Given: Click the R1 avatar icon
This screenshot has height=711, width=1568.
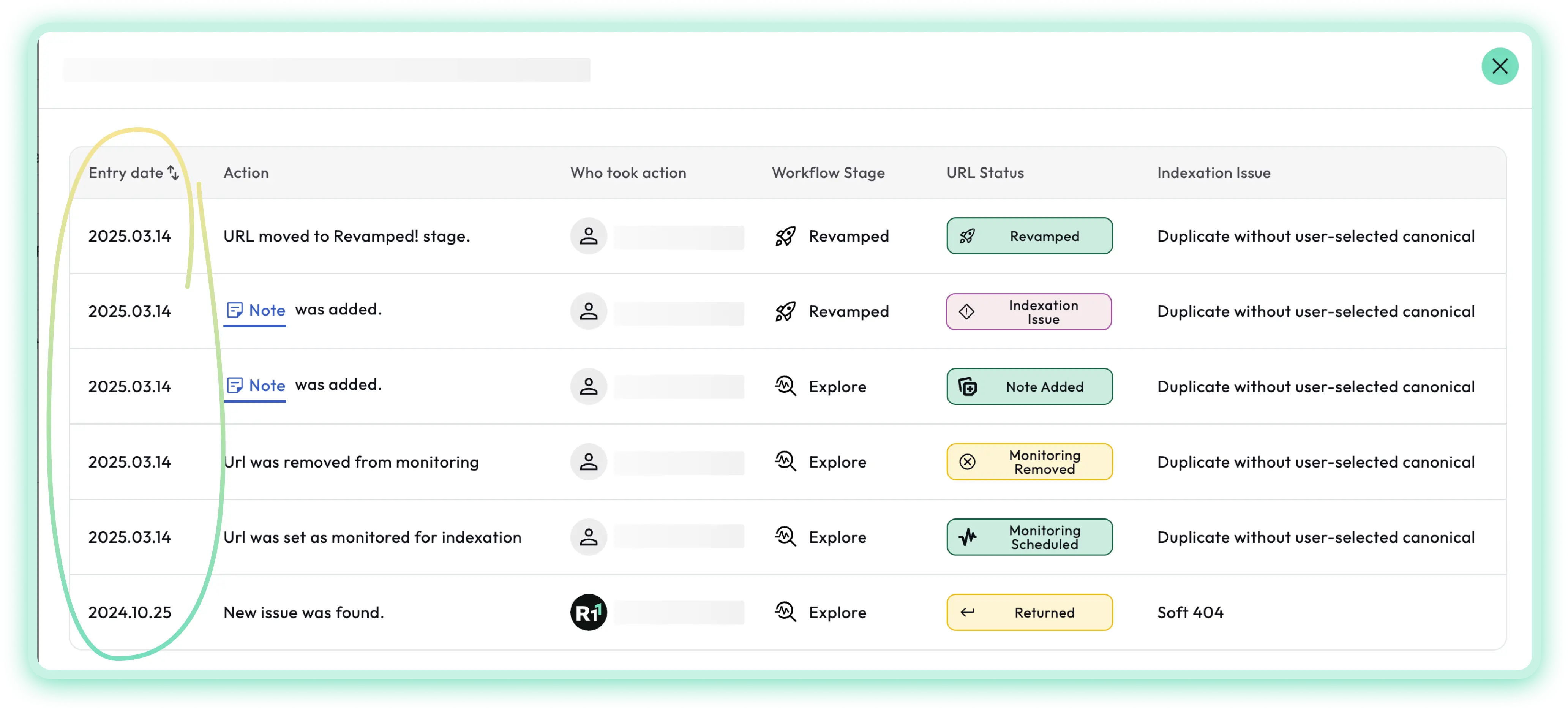Looking at the screenshot, I should coord(588,612).
